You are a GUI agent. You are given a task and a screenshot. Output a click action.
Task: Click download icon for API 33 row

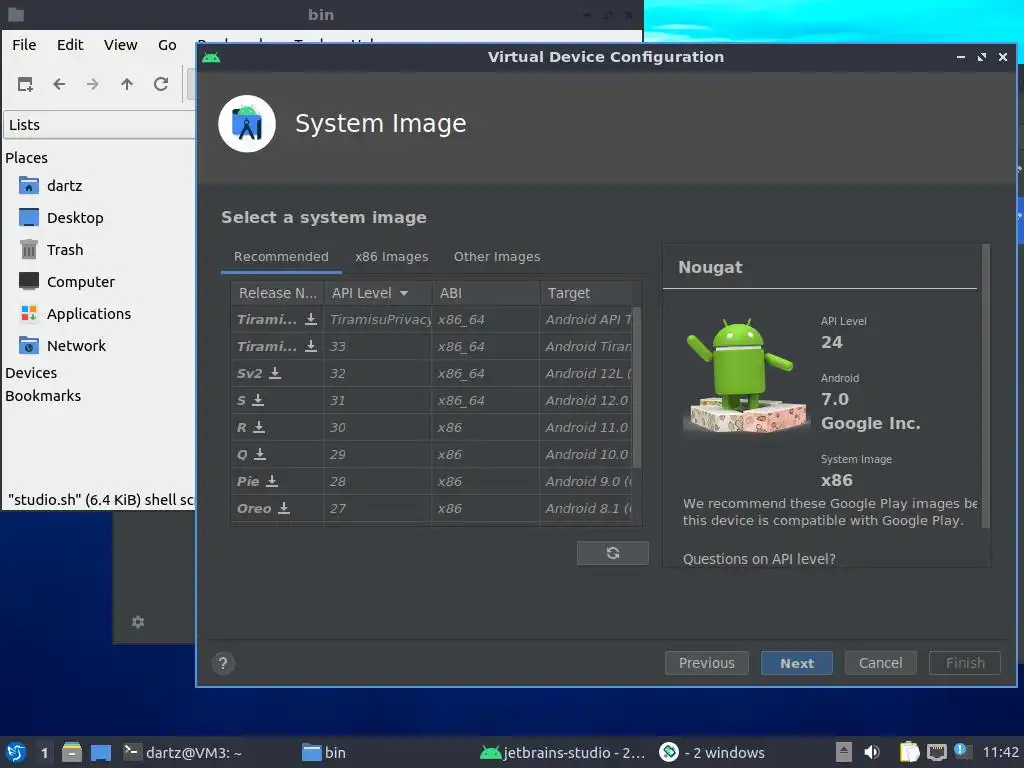(311, 345)
